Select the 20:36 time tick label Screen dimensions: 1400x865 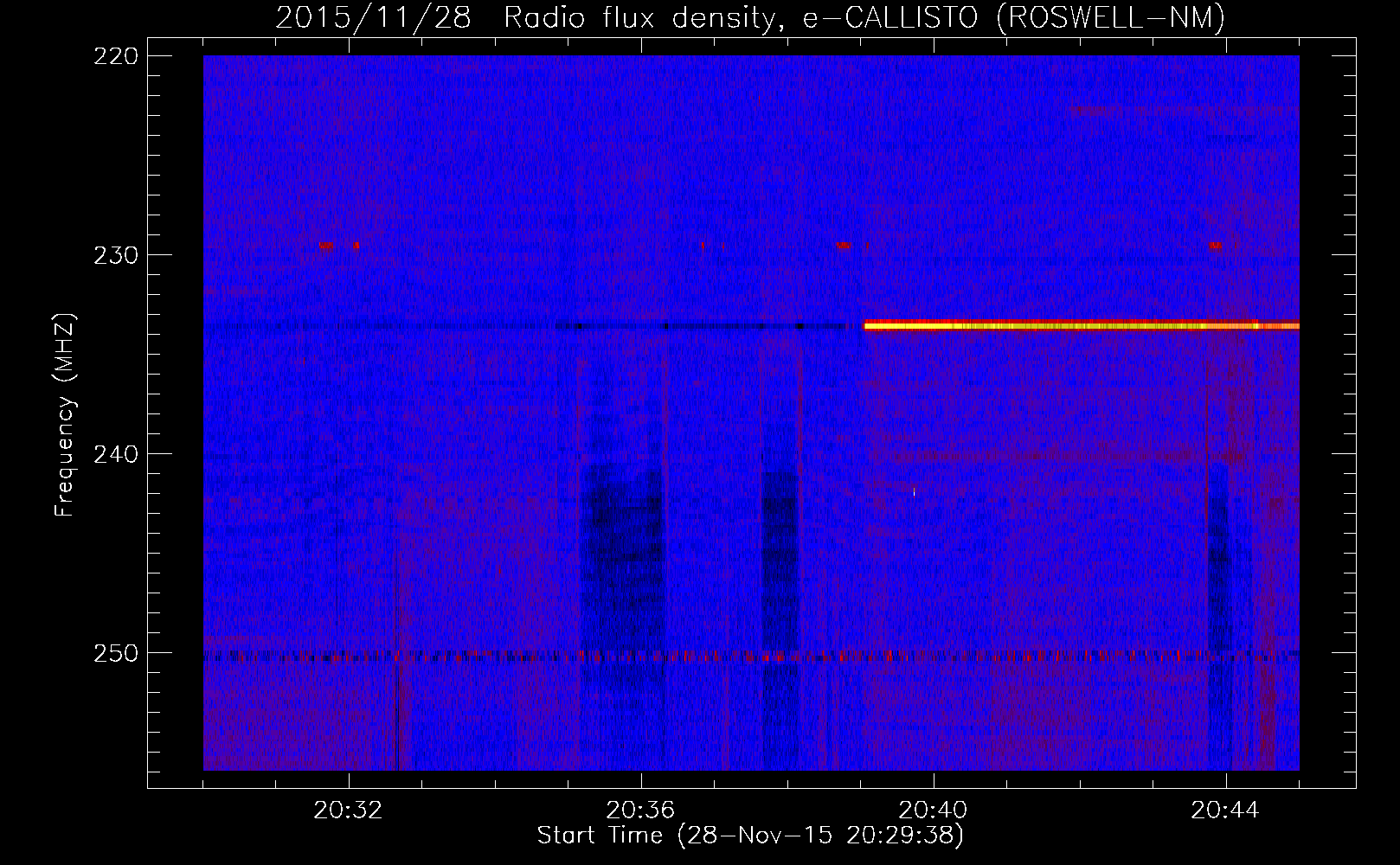point(640,811)
